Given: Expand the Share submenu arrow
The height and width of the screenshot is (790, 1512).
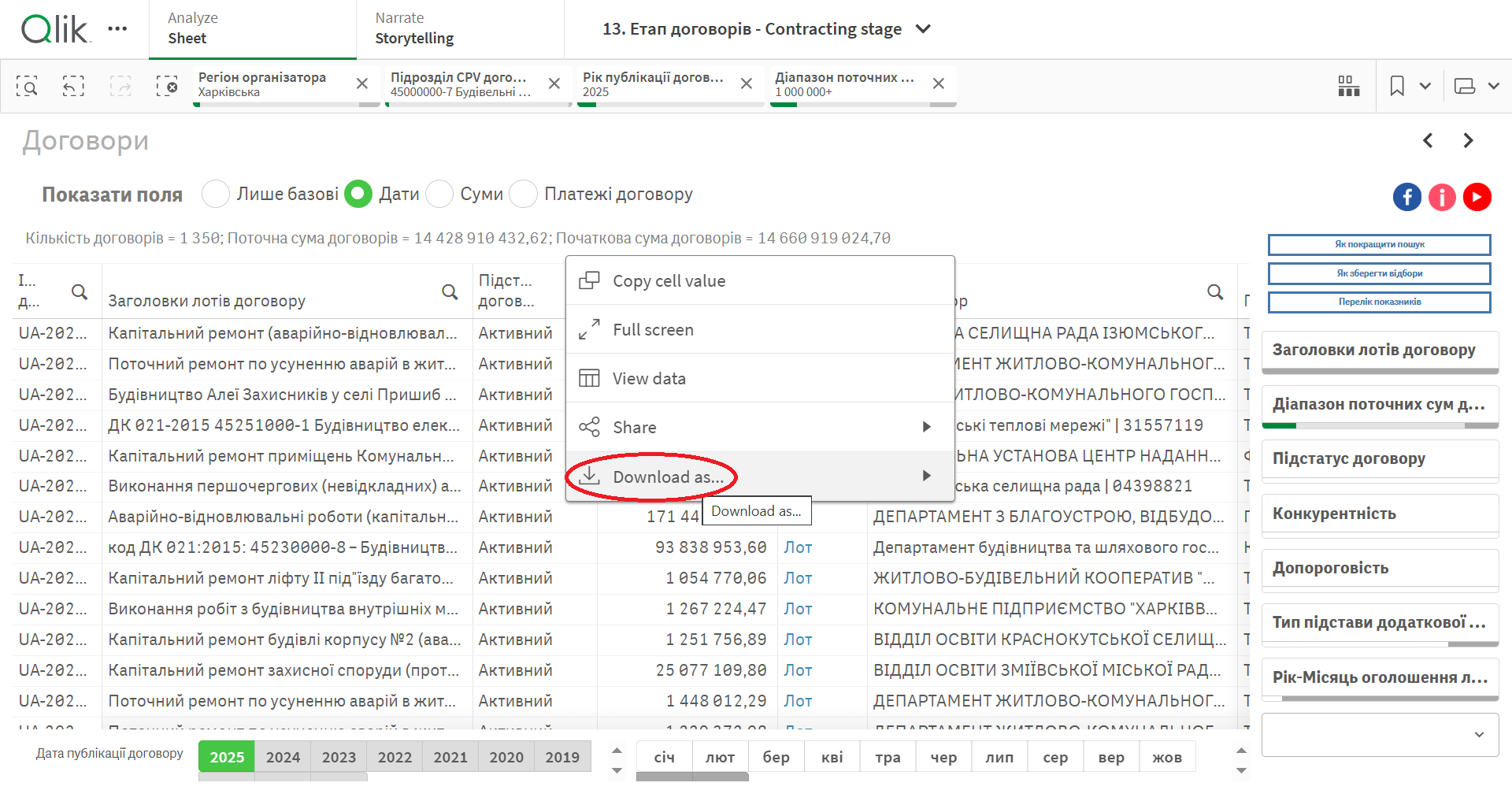Looking at the screenshot, I should pos(926,427).
